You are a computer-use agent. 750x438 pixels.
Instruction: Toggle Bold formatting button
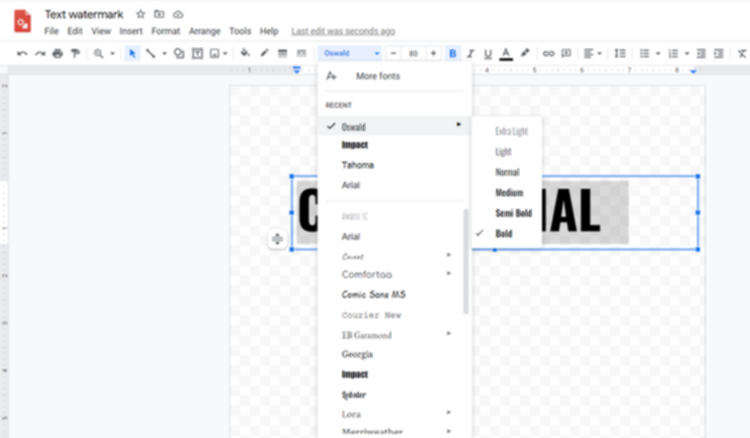click(x=452, y=54)
